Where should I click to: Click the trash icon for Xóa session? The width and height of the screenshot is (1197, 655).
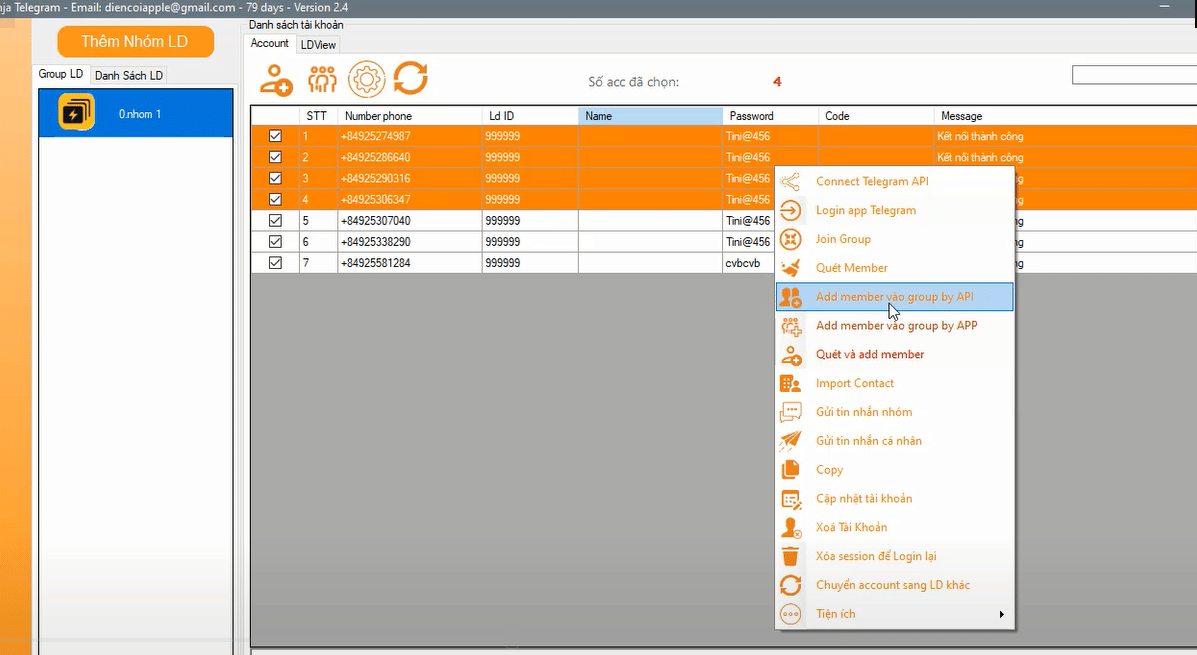790,556
